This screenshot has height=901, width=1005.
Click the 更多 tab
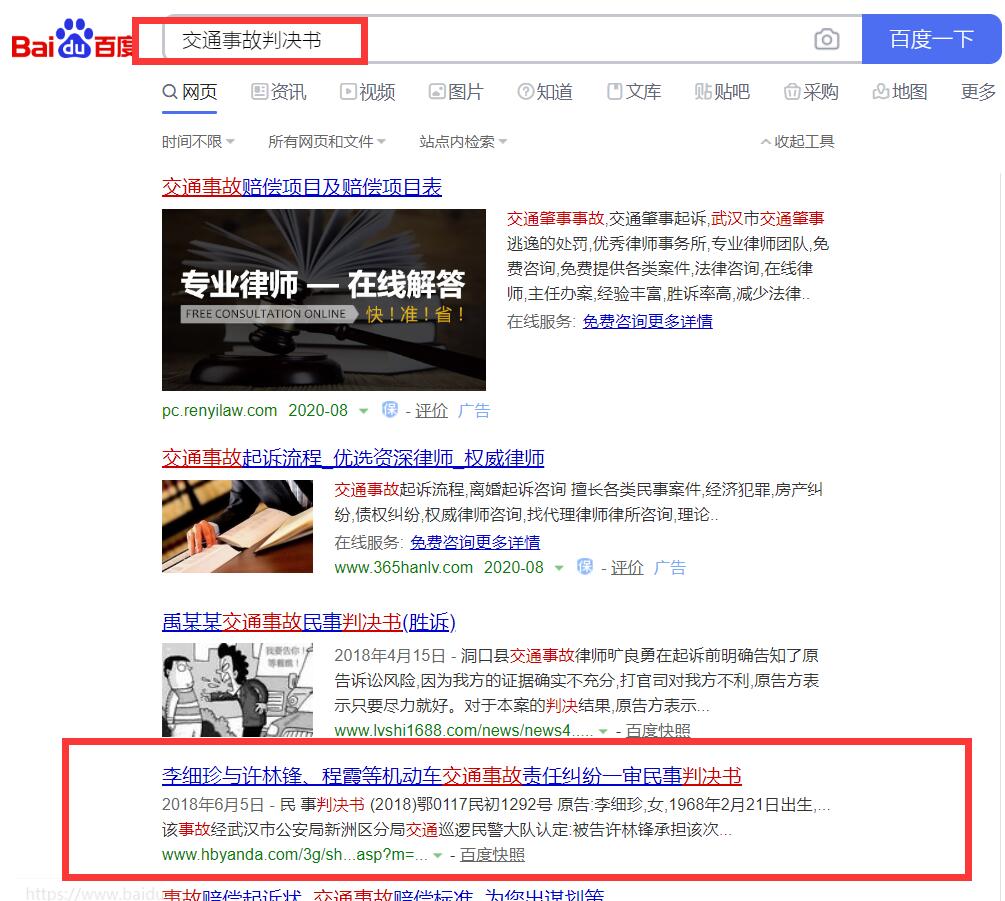coord(978,92)
